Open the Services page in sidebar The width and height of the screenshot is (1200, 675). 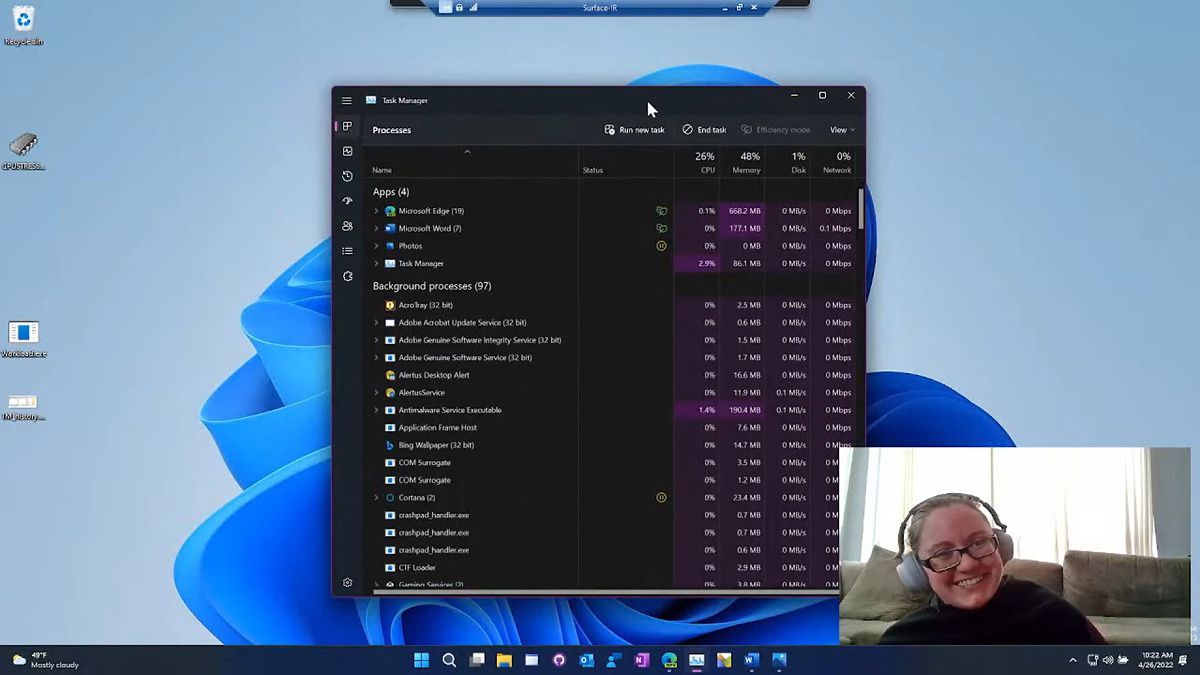coord(347,276)
